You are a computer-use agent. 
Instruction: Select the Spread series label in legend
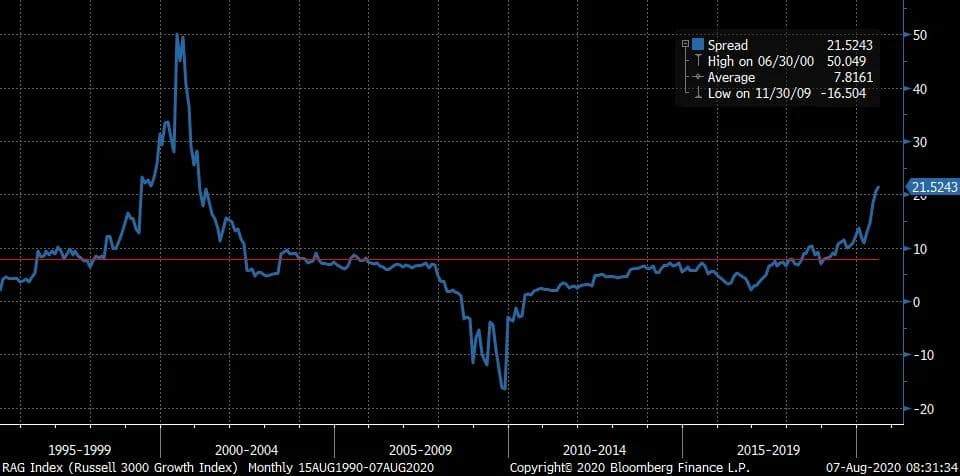[x=727, y=46]
